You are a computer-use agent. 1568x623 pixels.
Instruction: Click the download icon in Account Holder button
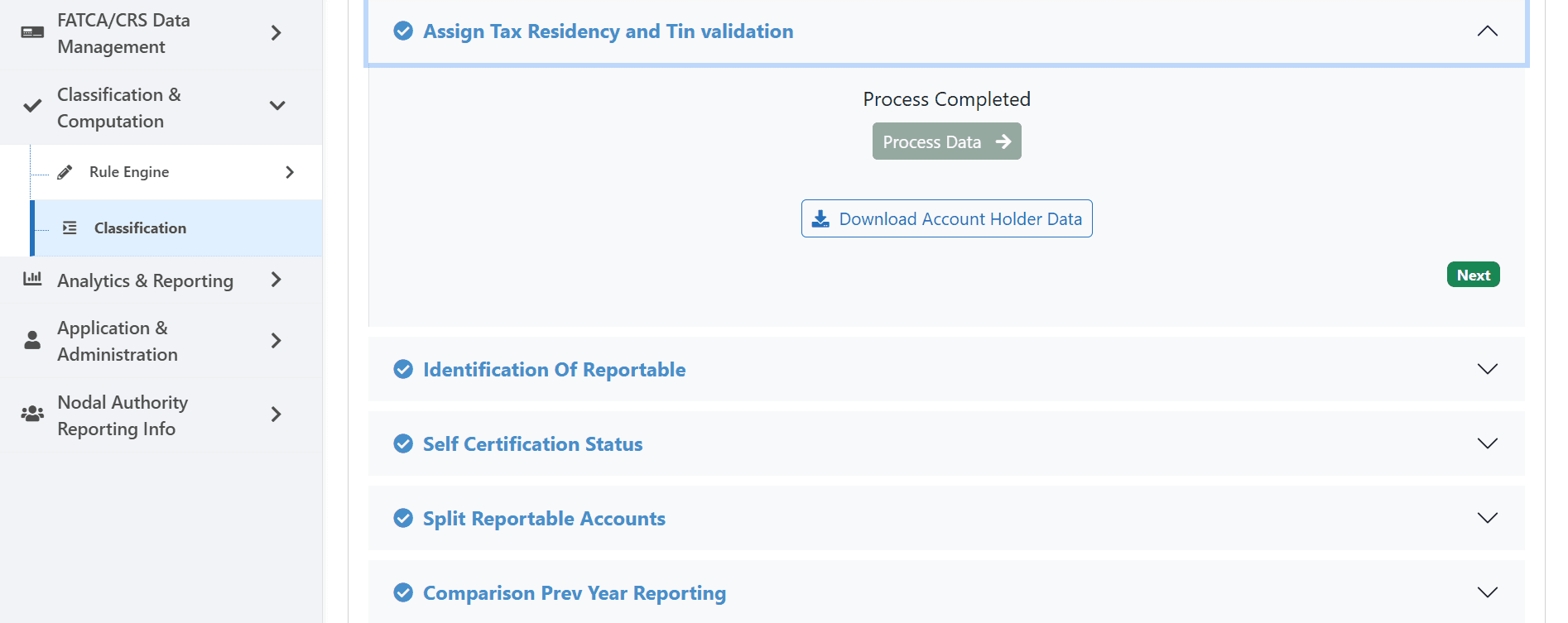pyautogui.click(x=820, y=218)
